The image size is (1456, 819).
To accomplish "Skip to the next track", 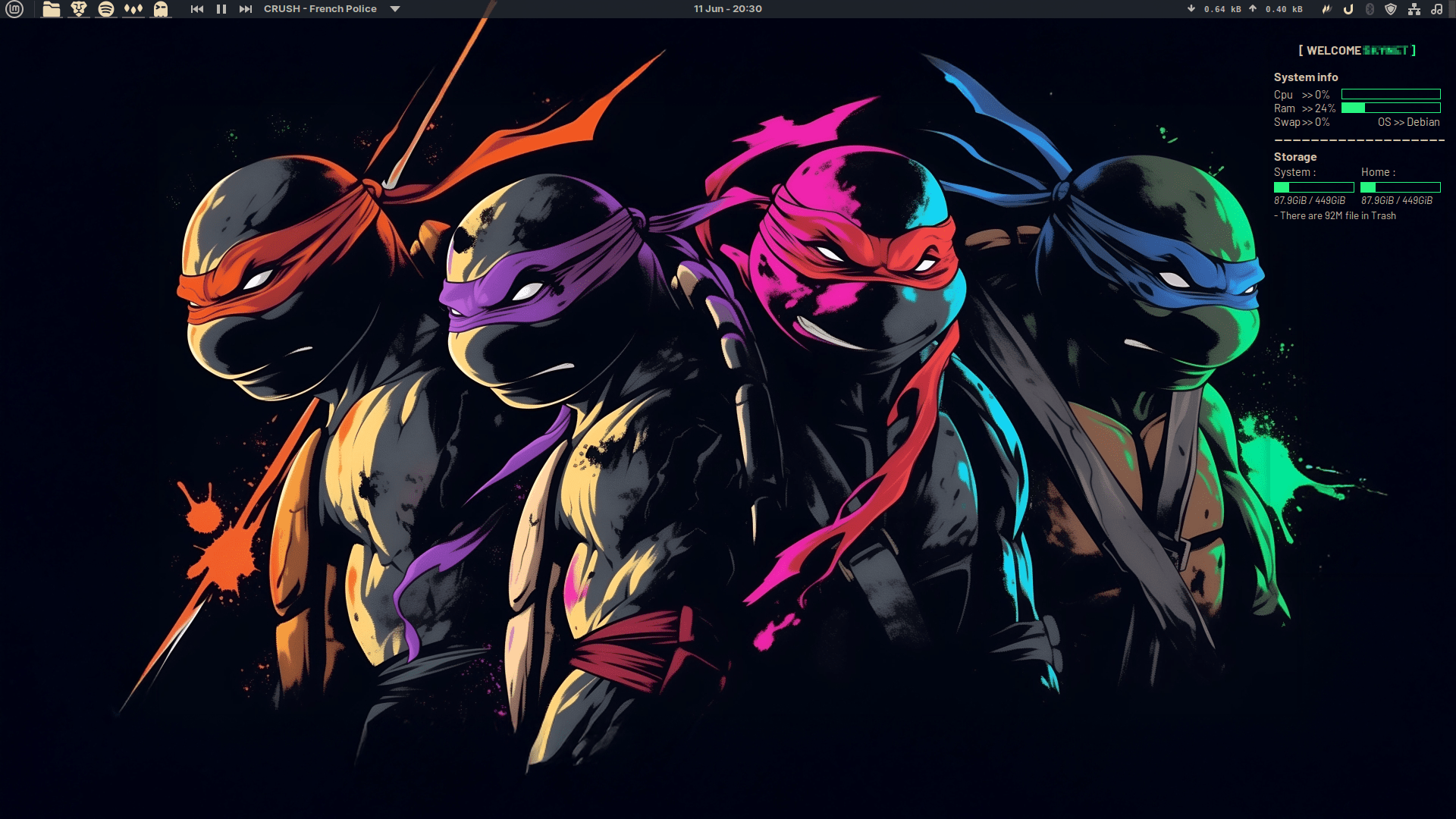I will [246, 9].
